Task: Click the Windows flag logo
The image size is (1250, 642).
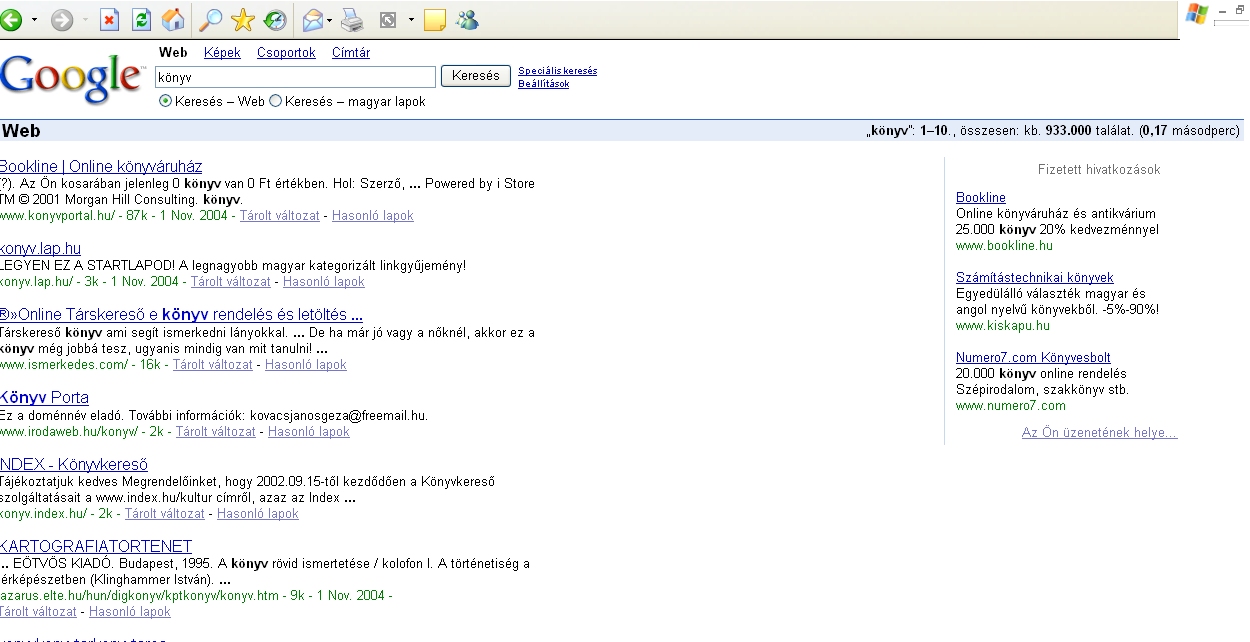Action: click(x=1196, y=14)
